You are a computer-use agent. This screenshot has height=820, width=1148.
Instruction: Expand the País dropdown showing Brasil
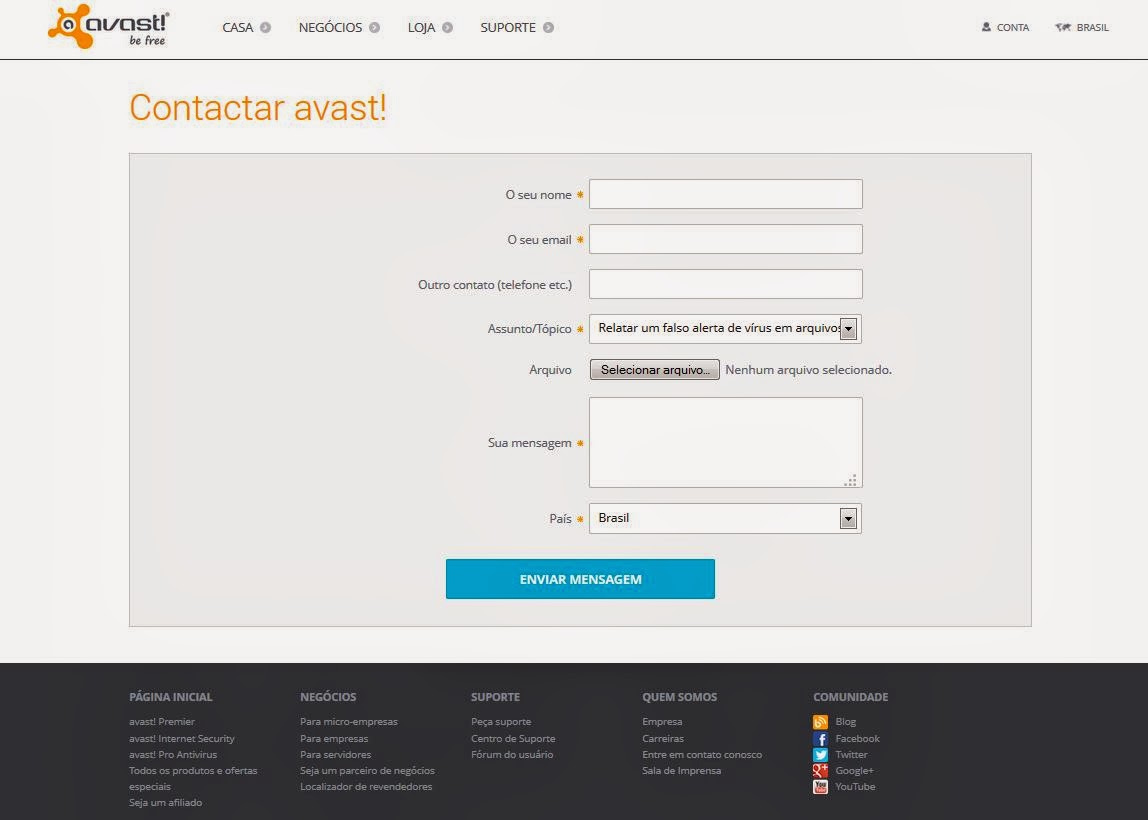coord(726,518)
